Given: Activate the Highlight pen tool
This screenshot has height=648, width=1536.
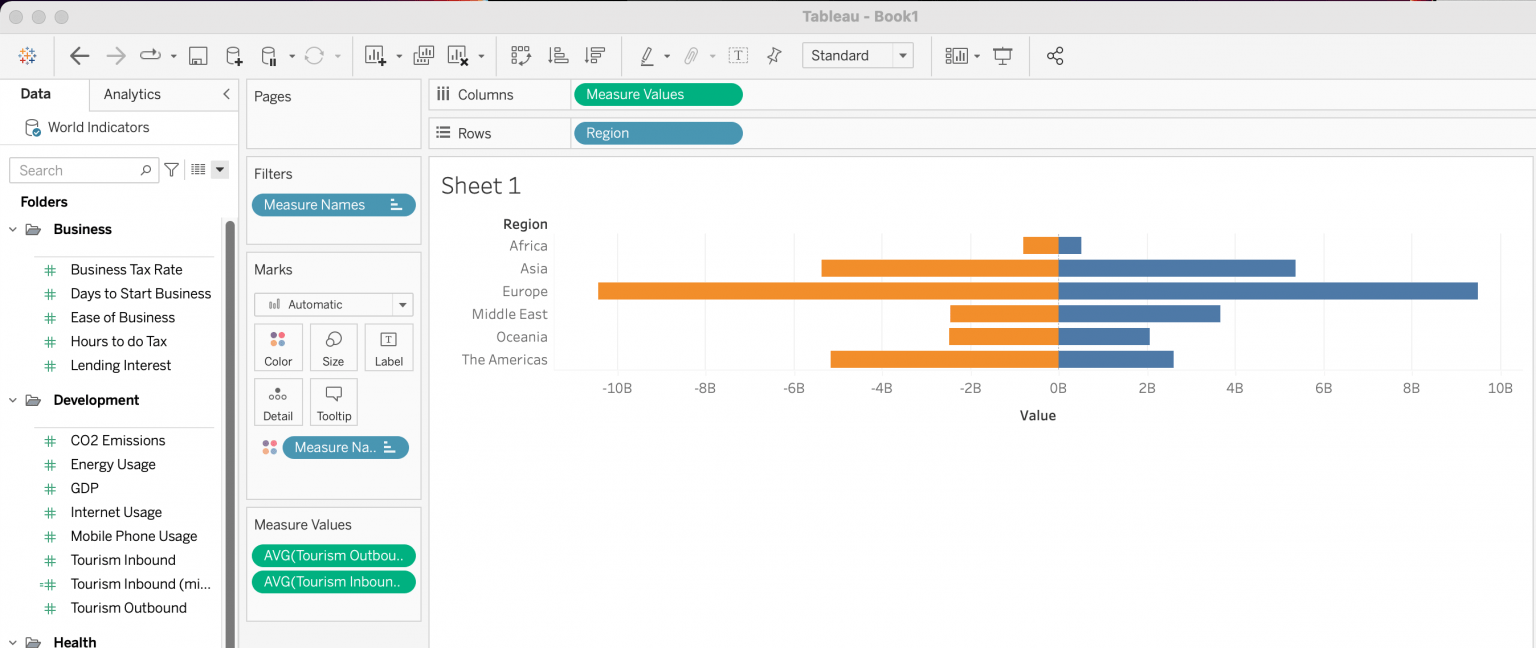Looking at the screenshot, I should pyautogui.click(x=647, y=55).
